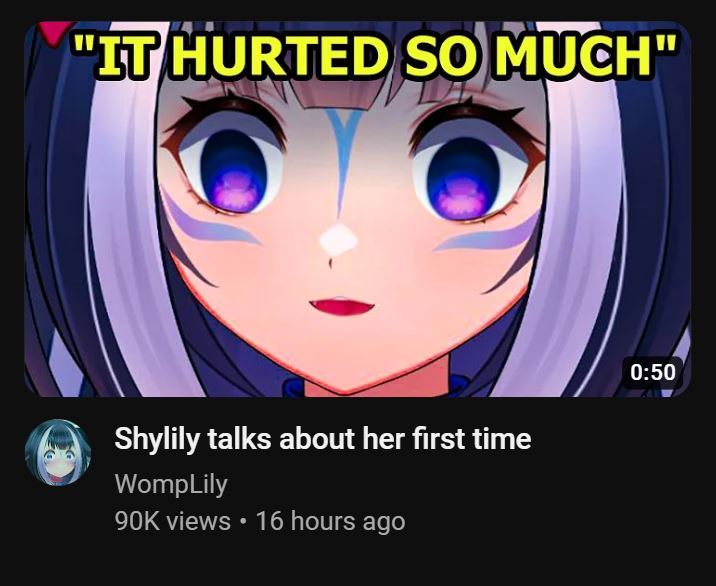Click the 16 hours ago timestamp
This screenshot has height=586, width=716.
(331, 521)
